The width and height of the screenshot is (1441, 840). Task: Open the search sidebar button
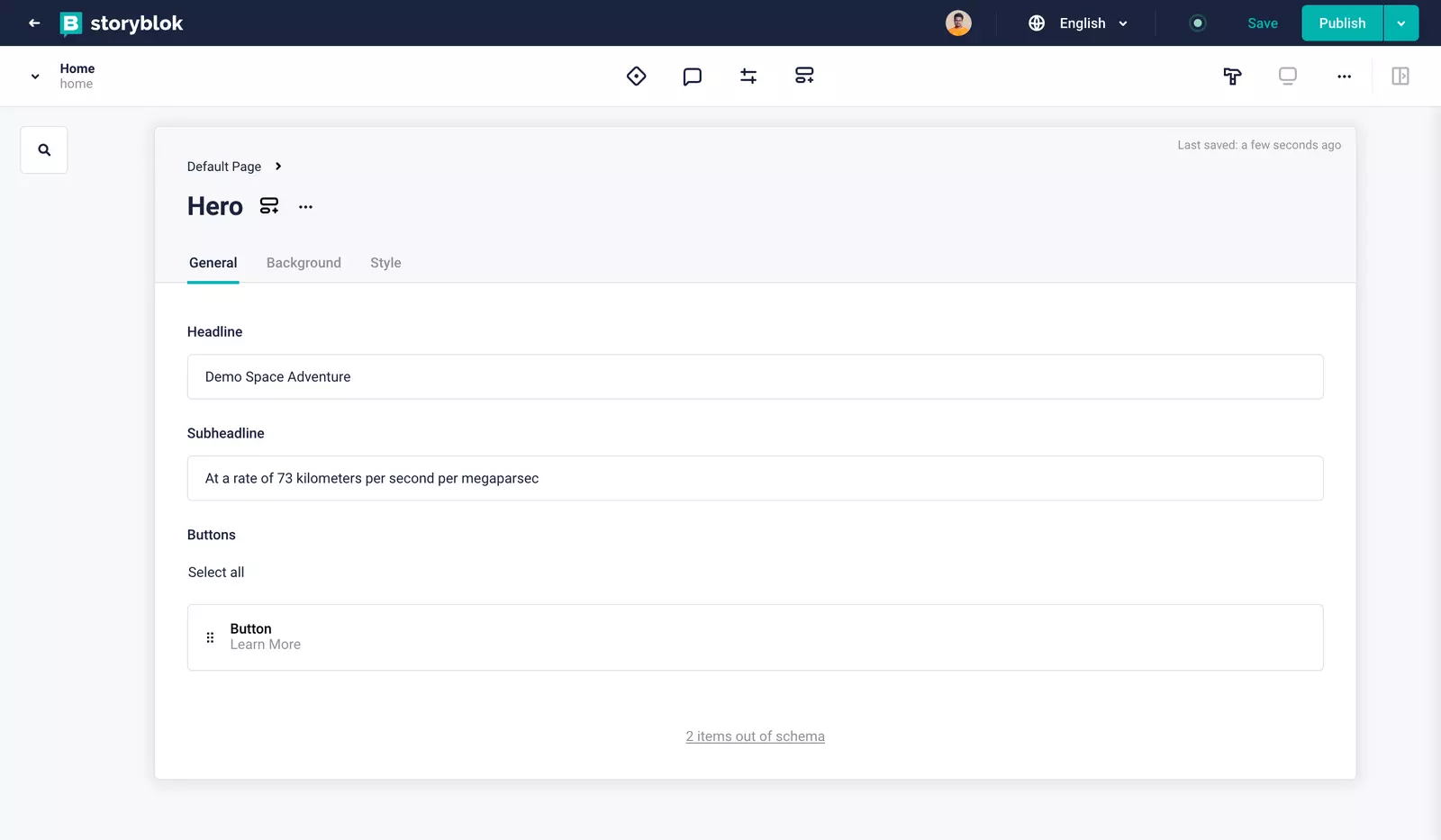tap(44, 150)
